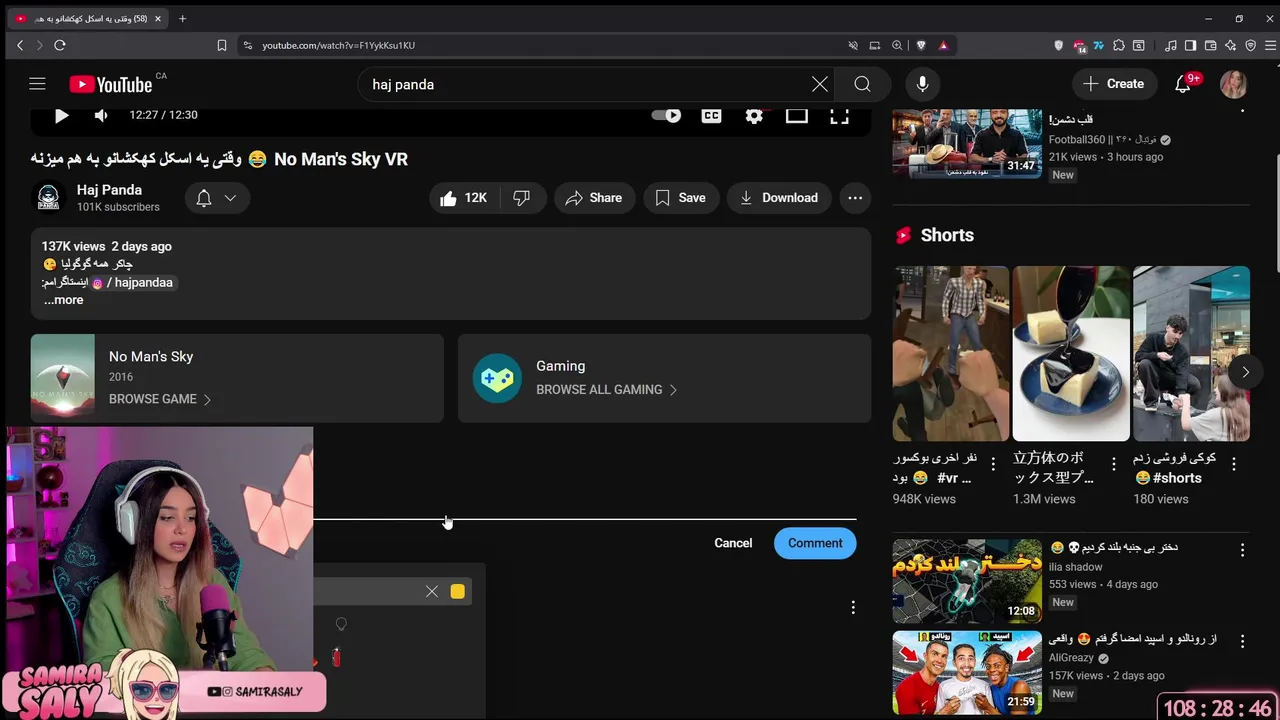The image size is (1280, 720).
Task: Open No Man's Sky game thumbnail
Action: coord(63,378)
